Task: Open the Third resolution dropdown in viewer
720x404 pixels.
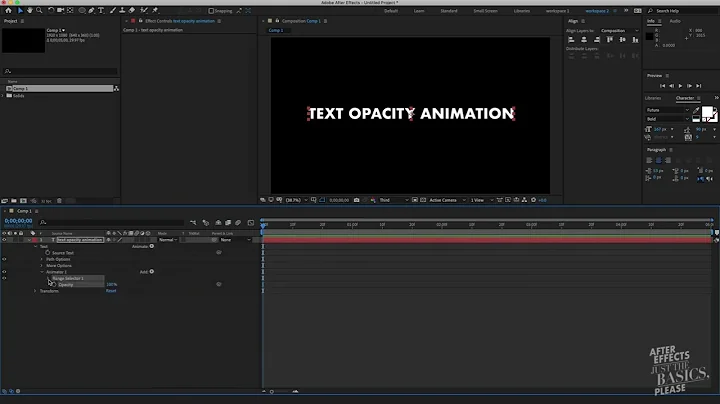Action: tap(394, 200)
